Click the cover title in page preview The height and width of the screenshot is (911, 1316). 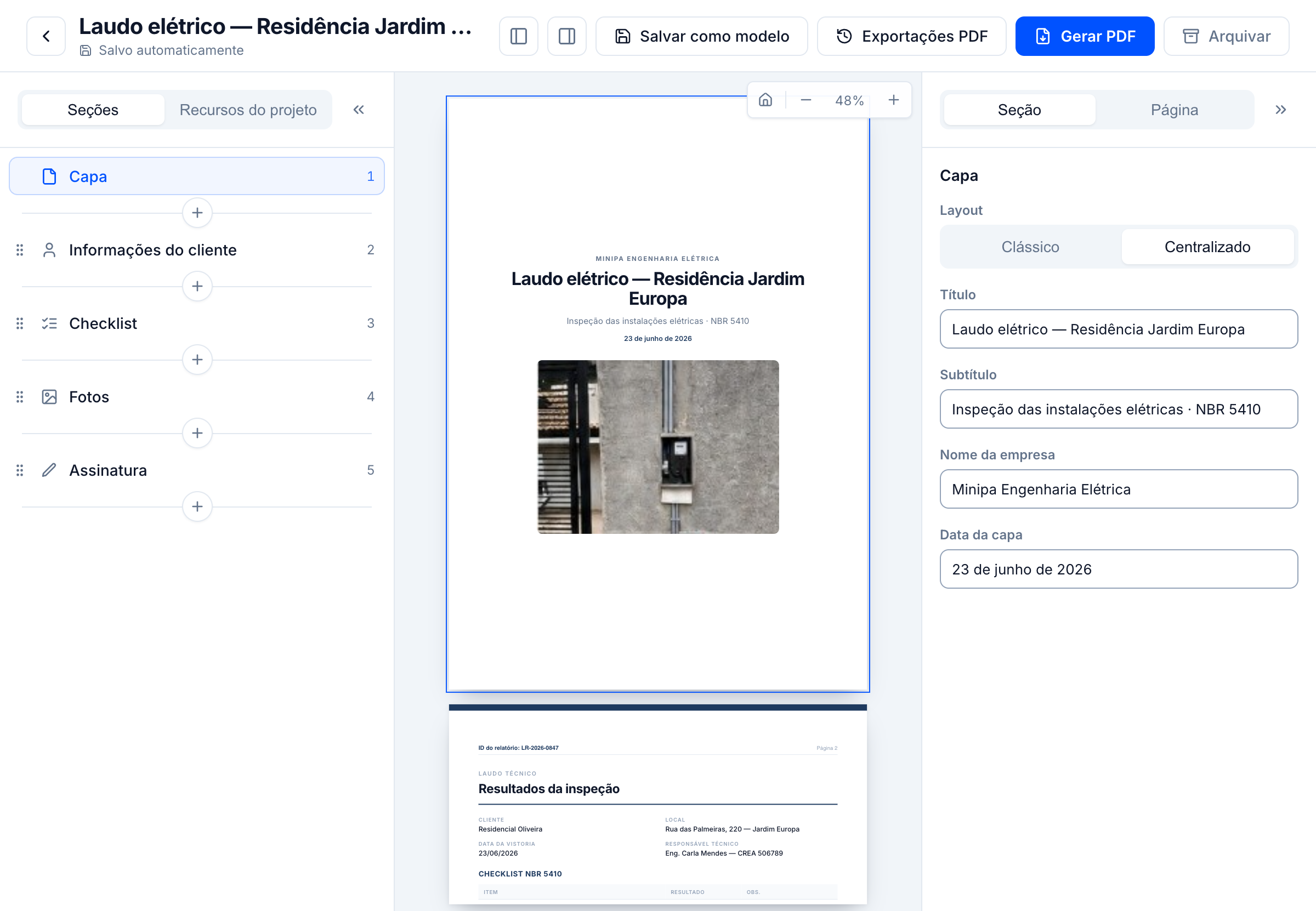point(657,288)
